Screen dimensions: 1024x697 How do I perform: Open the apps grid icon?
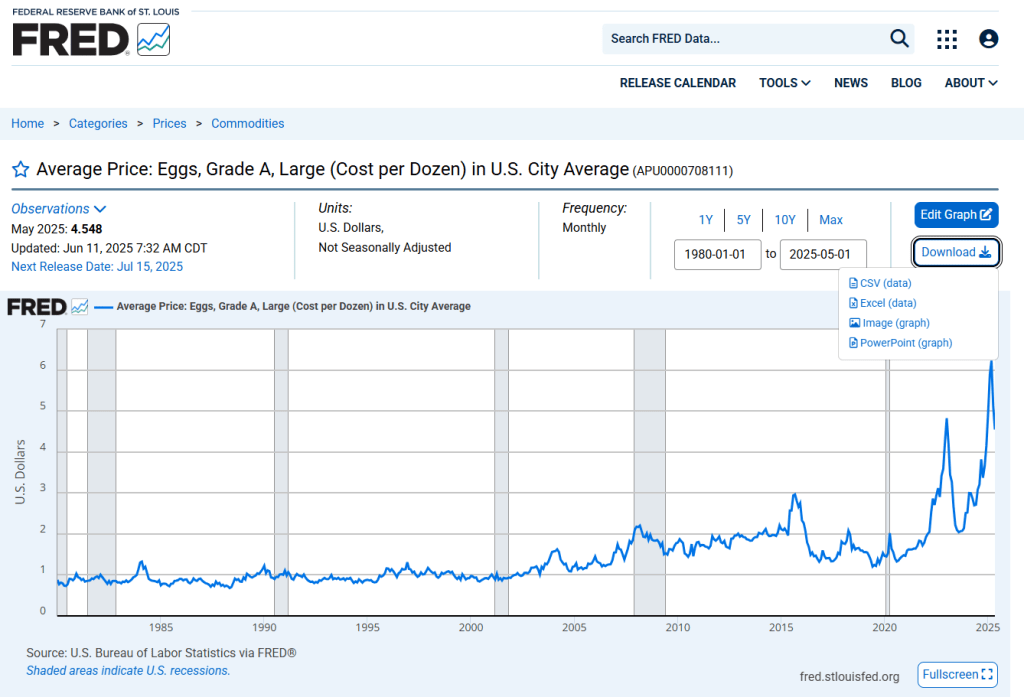point(946,39)
